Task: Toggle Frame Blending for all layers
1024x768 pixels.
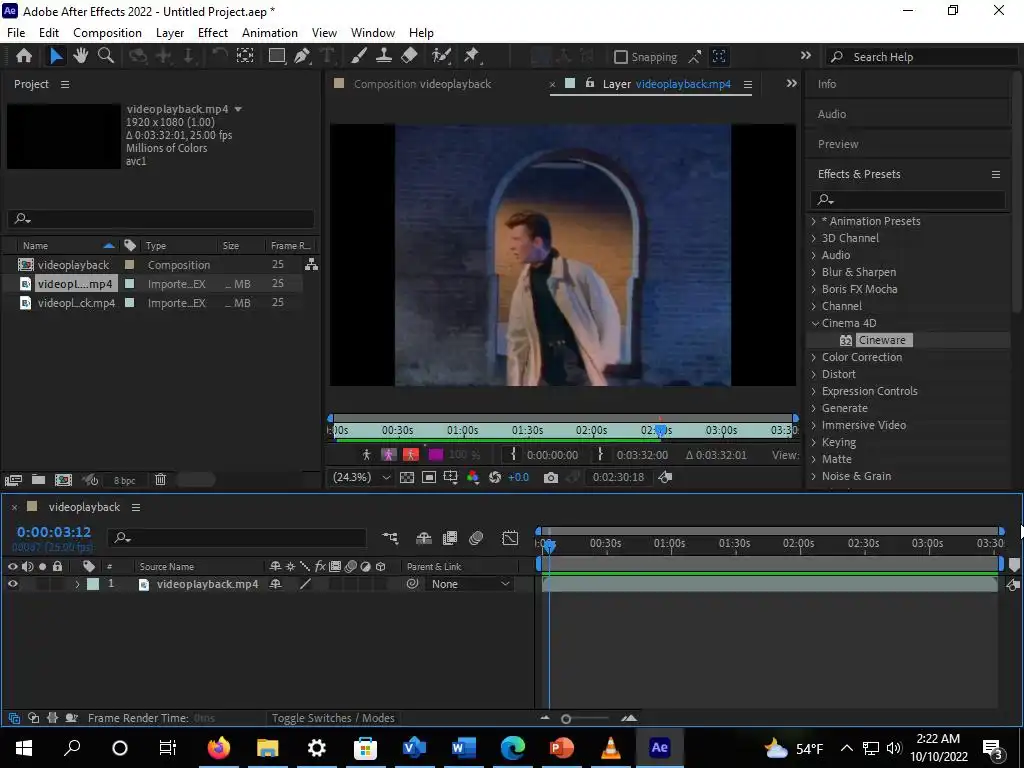Action: point(449,538)
